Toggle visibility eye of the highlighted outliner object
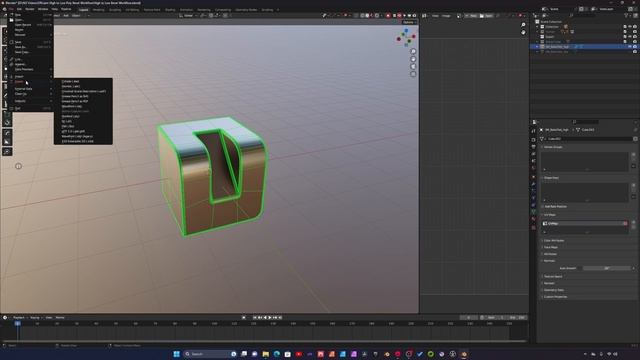Screen dimensions: 640x360 pyautogui.click(x=630, y=47)
